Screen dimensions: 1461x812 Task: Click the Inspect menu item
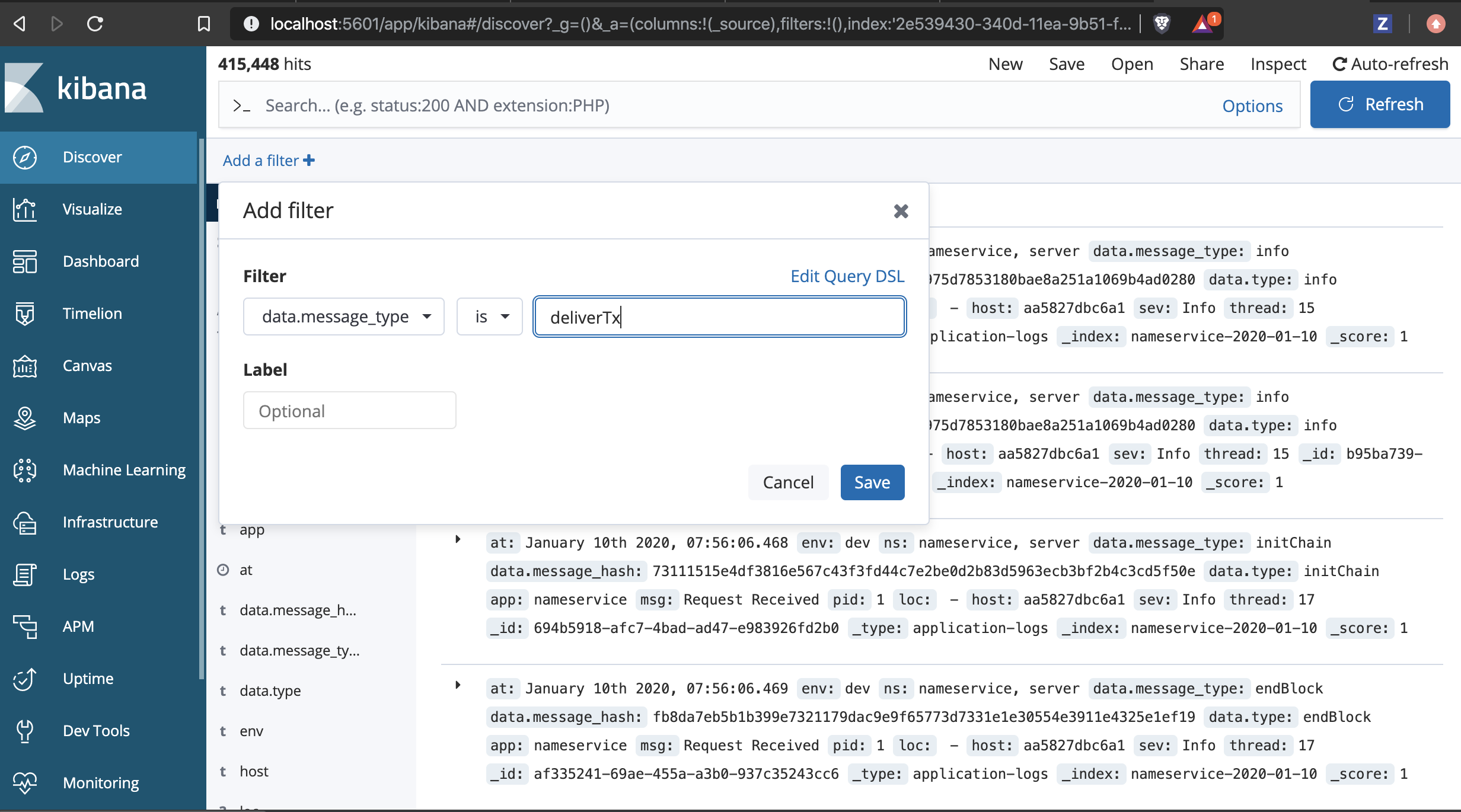(x=1278, y=64)
